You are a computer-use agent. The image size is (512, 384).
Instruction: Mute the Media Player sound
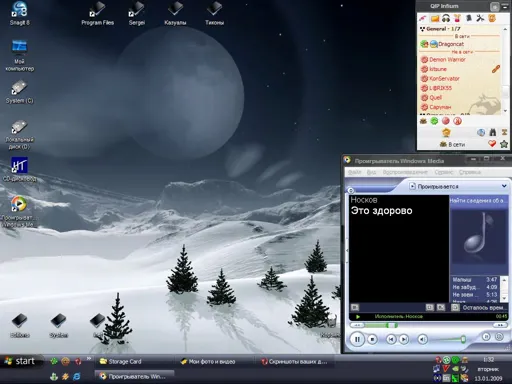(422, 339)
